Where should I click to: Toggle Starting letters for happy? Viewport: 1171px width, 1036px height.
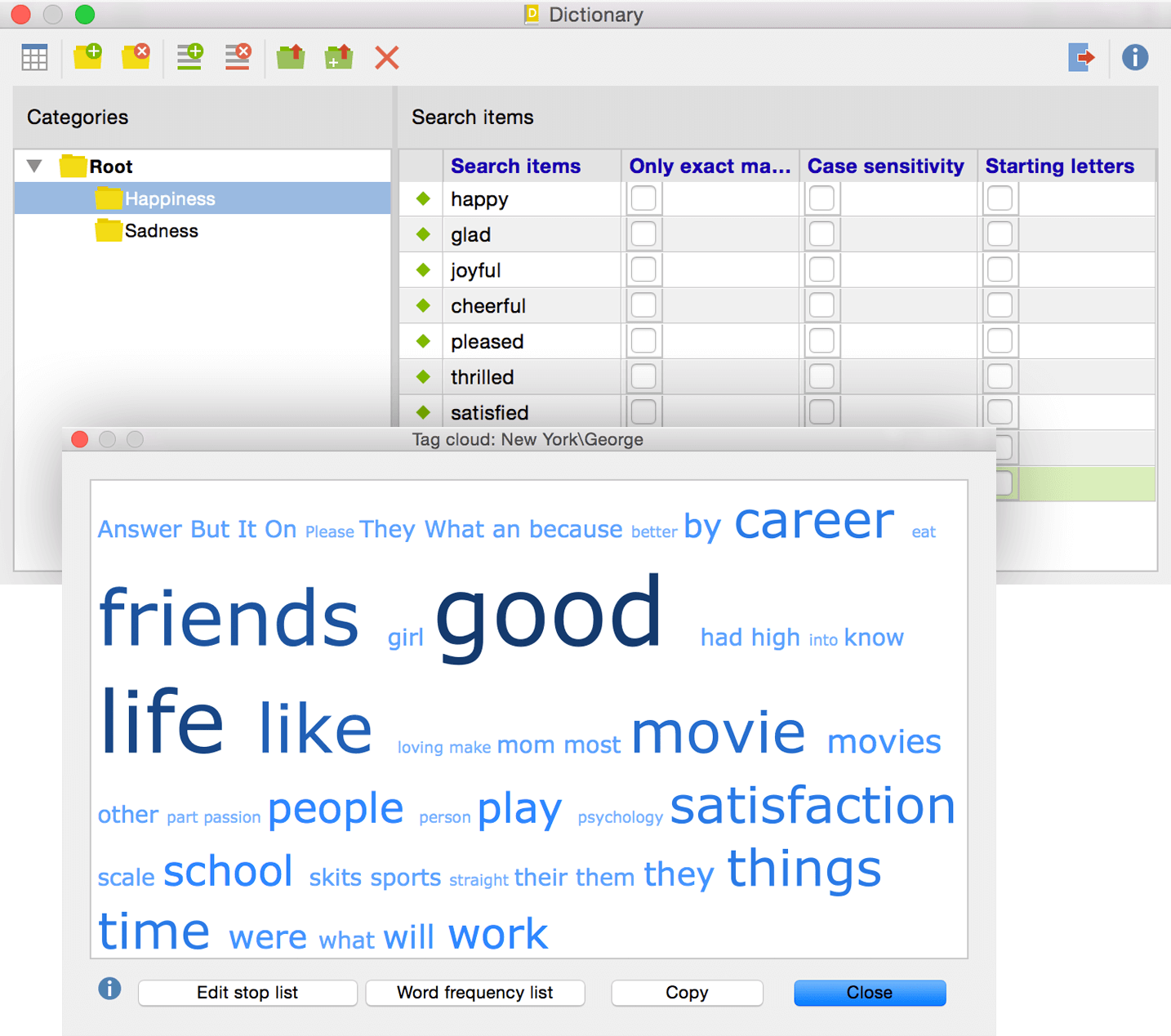pyautogui.click(x=1000, y=198)
